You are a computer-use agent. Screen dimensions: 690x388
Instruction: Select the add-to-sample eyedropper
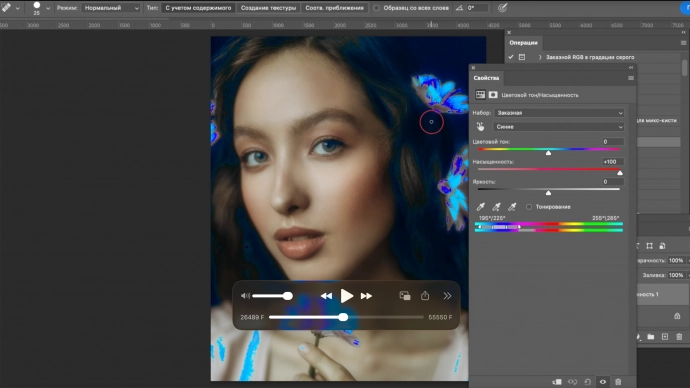pyautogui.click(x=496, y=207)
